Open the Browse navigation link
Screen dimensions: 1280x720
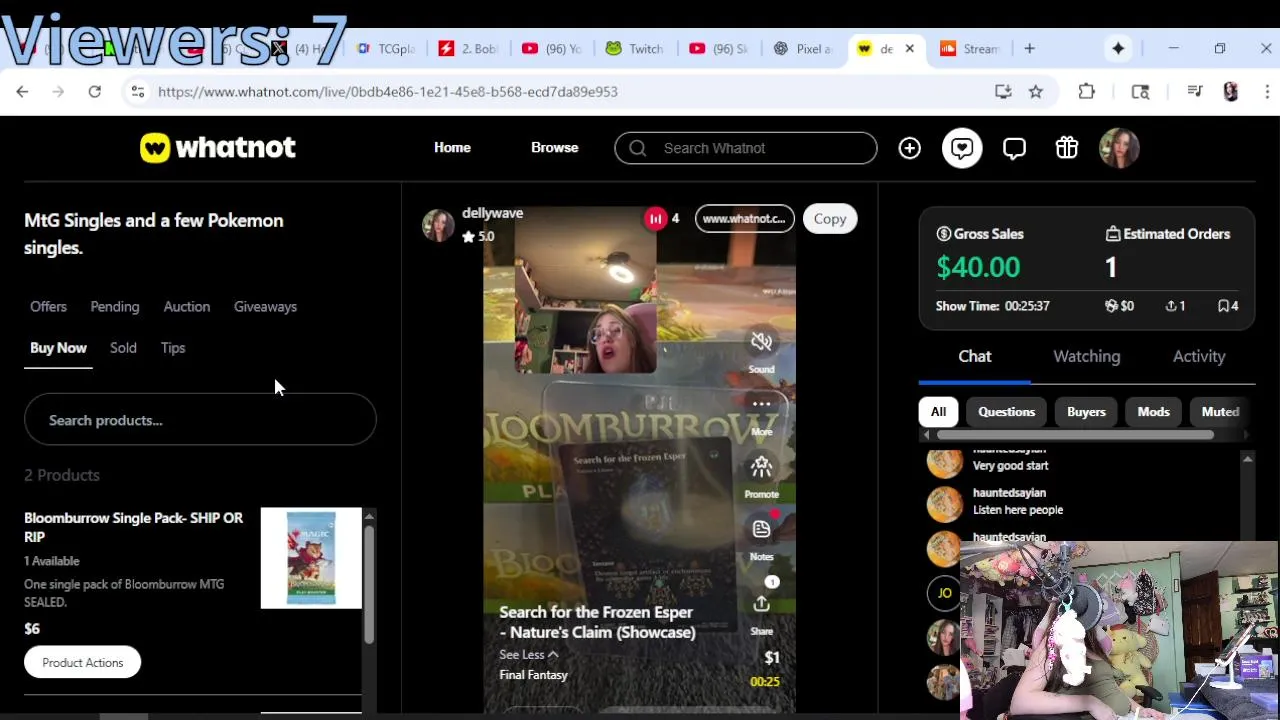tap(555, 148)
